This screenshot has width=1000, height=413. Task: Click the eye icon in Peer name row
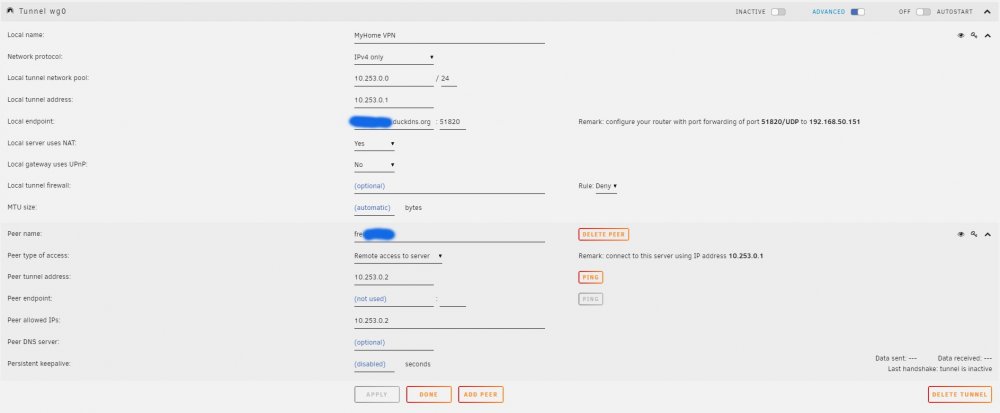(x=960, y=234)
